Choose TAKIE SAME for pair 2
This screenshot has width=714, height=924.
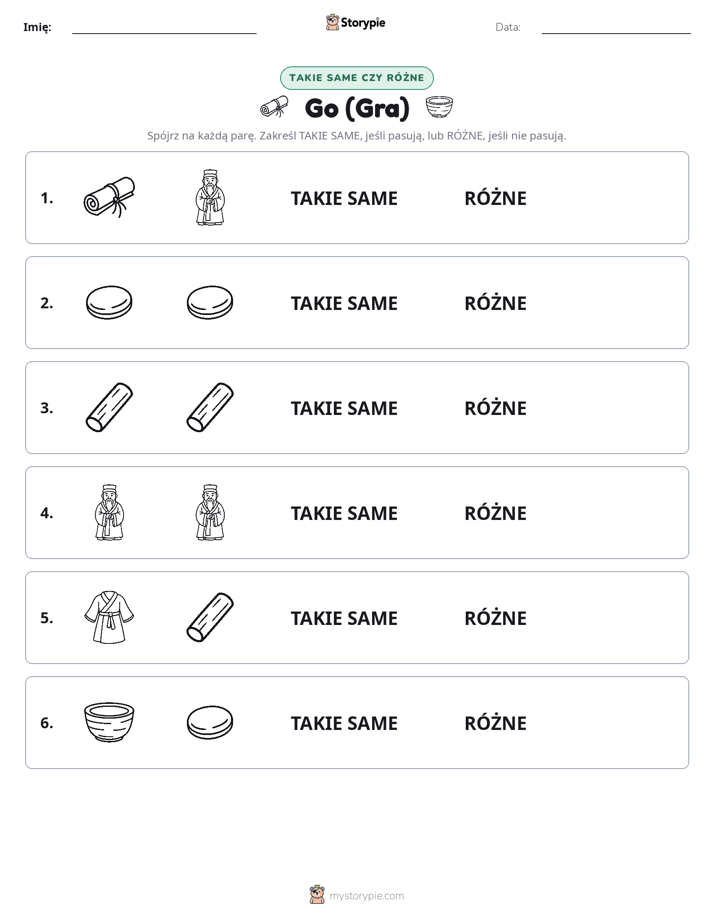344,303
